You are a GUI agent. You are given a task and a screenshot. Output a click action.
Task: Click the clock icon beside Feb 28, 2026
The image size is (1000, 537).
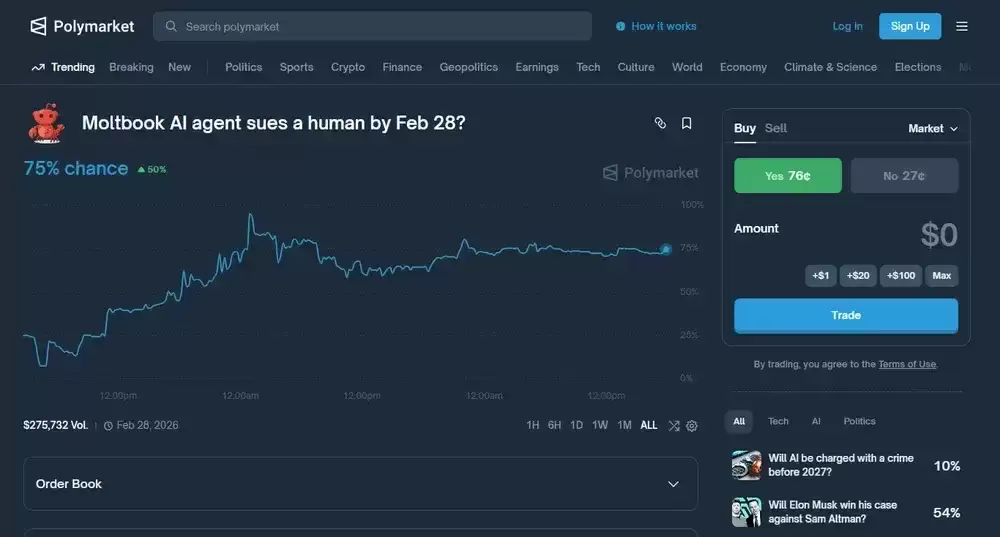[x=108, y=425]
